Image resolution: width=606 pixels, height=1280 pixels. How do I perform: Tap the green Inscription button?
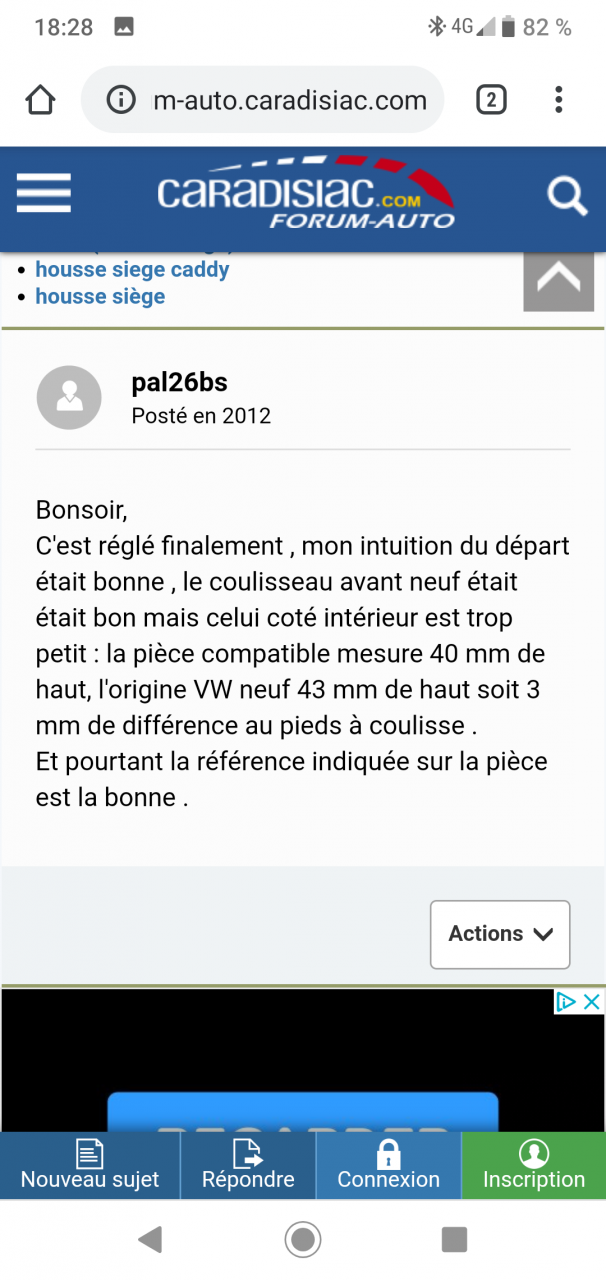point(533,1166)
